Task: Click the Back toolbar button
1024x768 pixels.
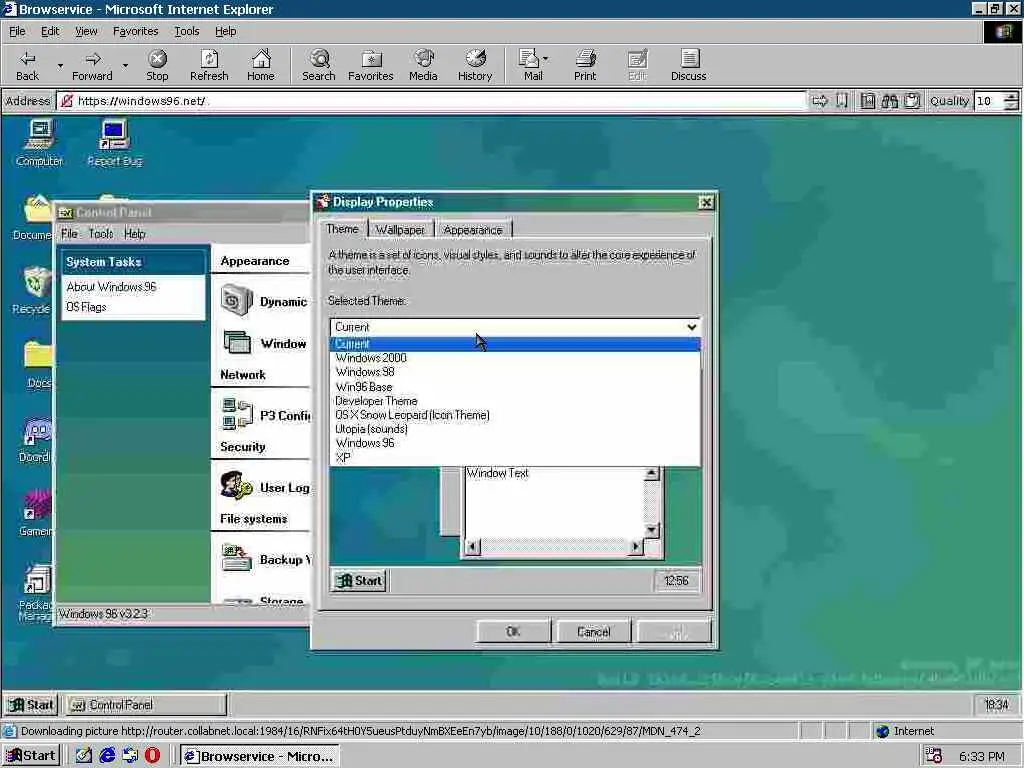Action: tap(27, 65)
